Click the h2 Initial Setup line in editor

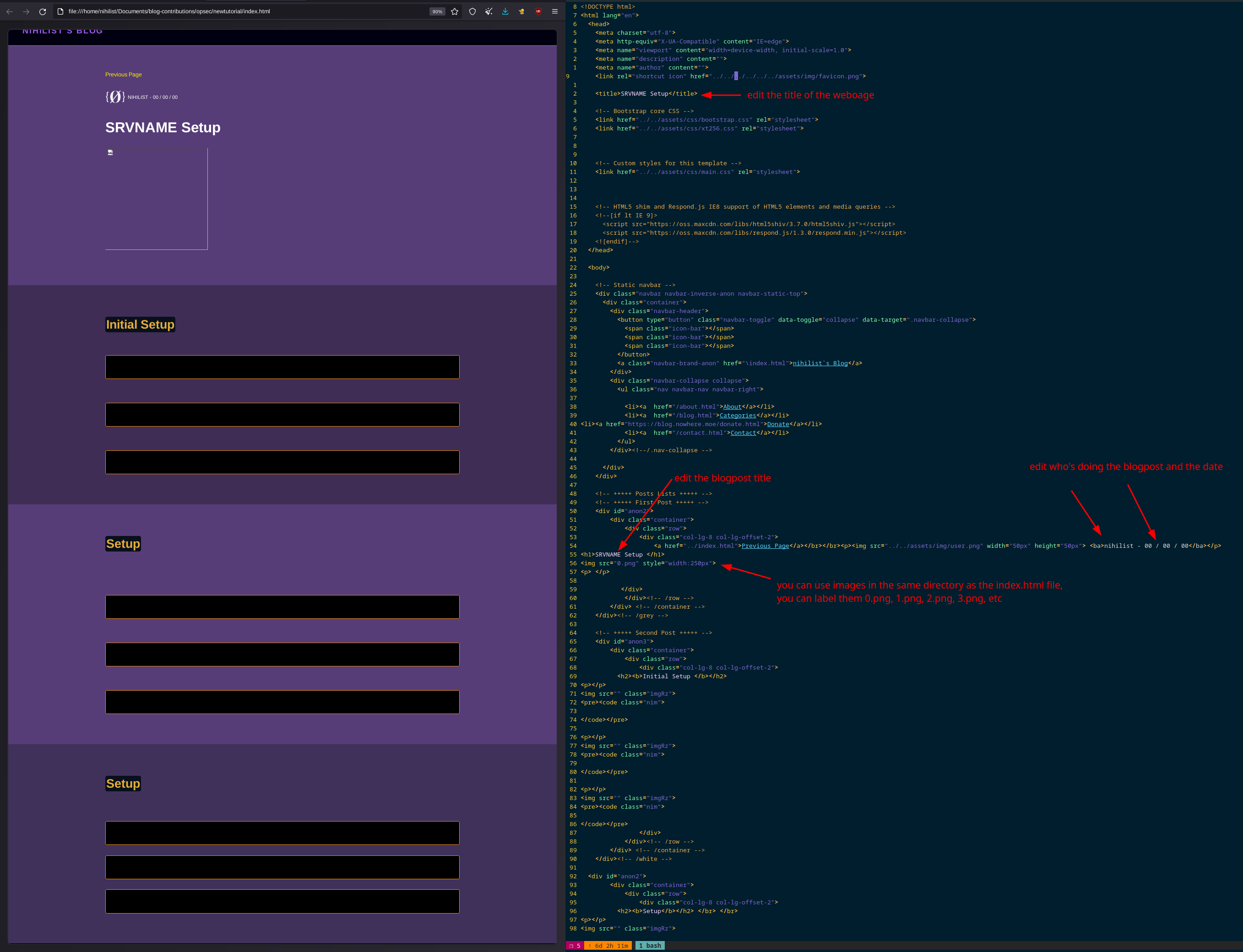[x=672, y=676]
